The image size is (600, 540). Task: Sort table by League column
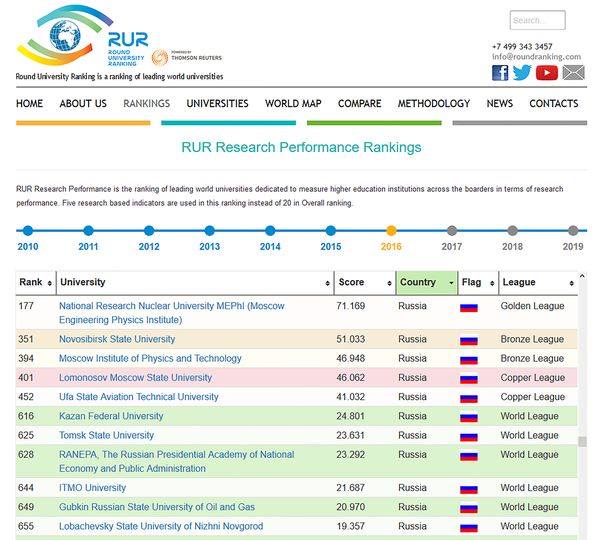pos(536,283)
